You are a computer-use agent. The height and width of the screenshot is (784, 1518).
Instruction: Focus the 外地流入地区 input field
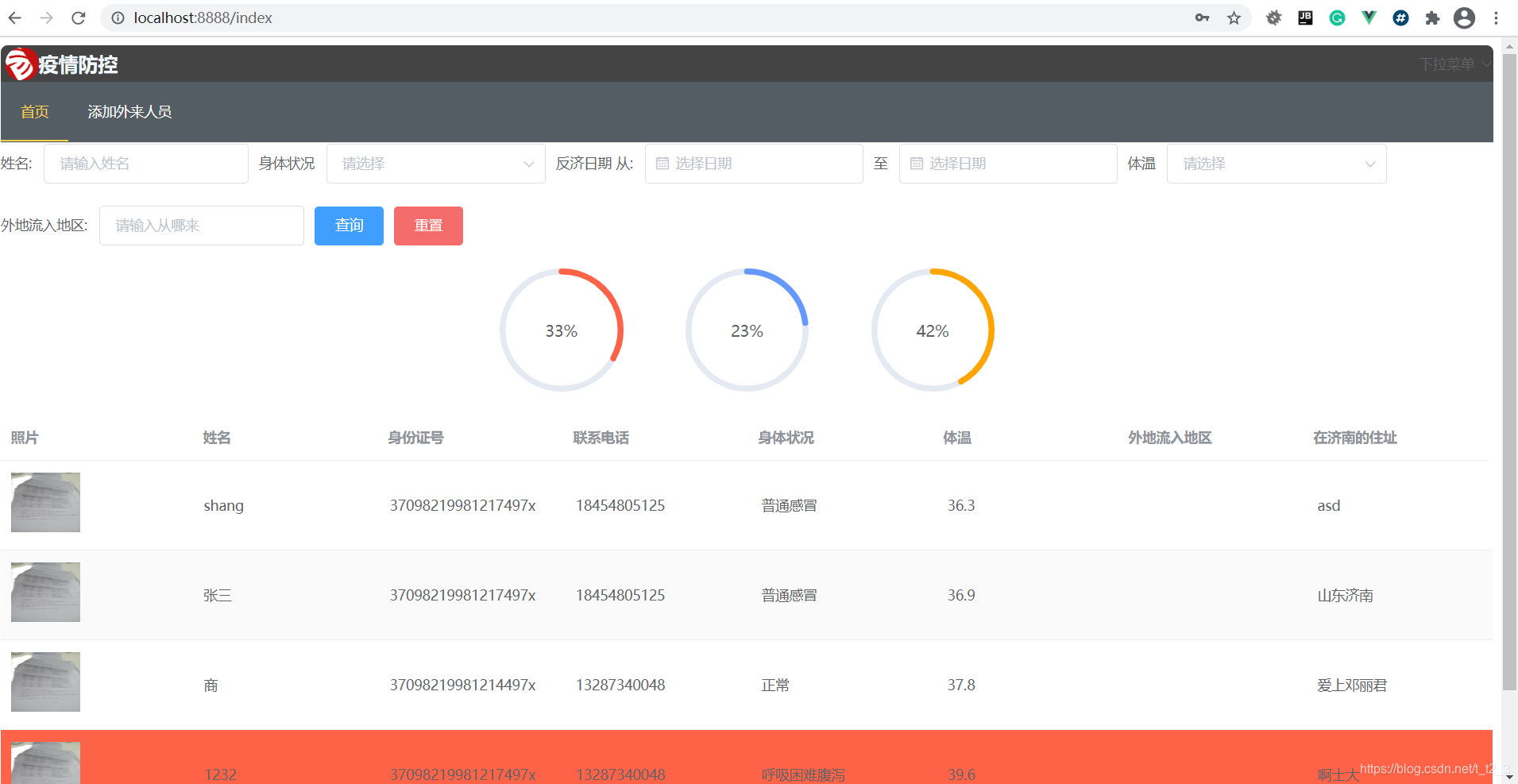point(202,226)
